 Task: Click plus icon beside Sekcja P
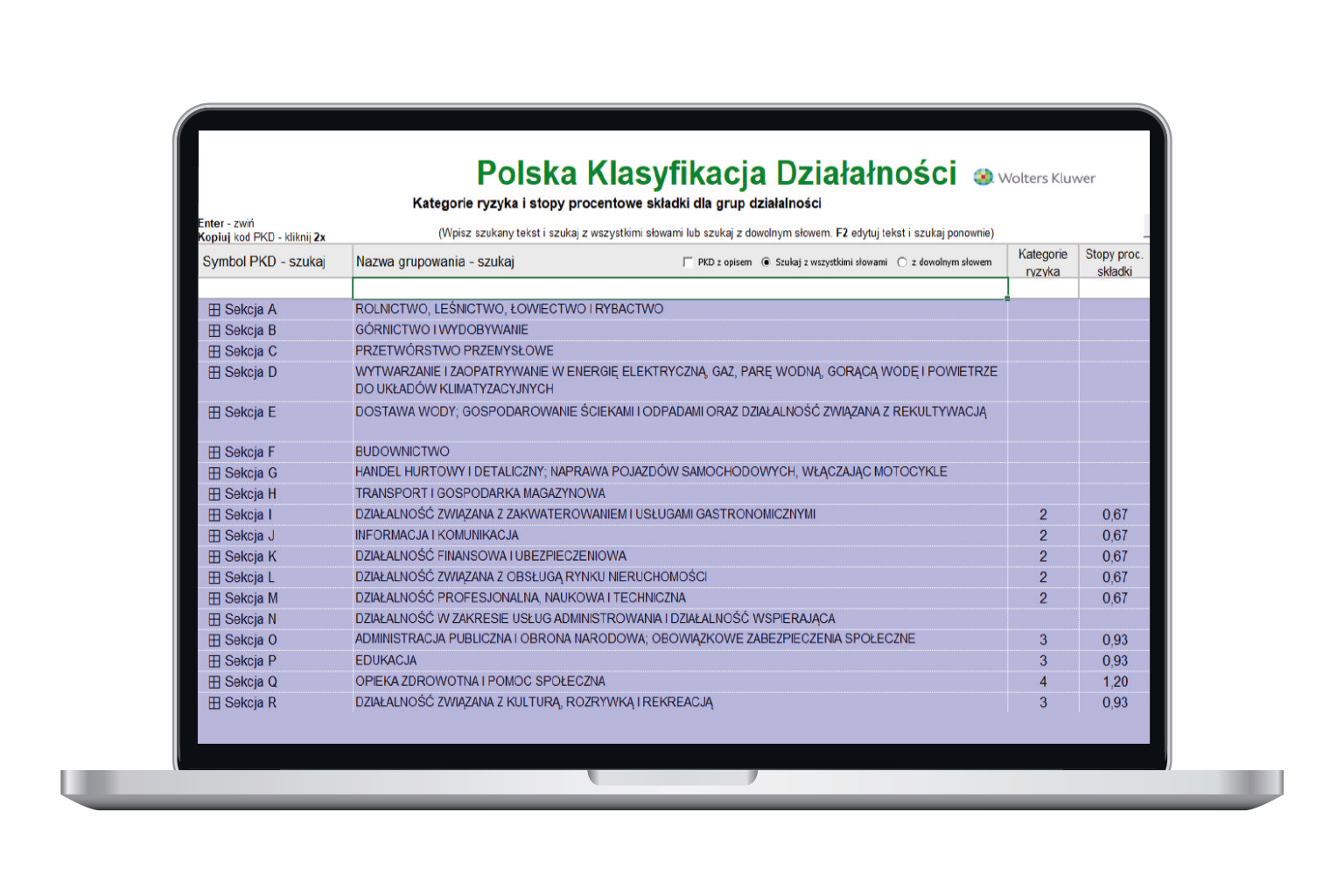(x=214, y=661)
